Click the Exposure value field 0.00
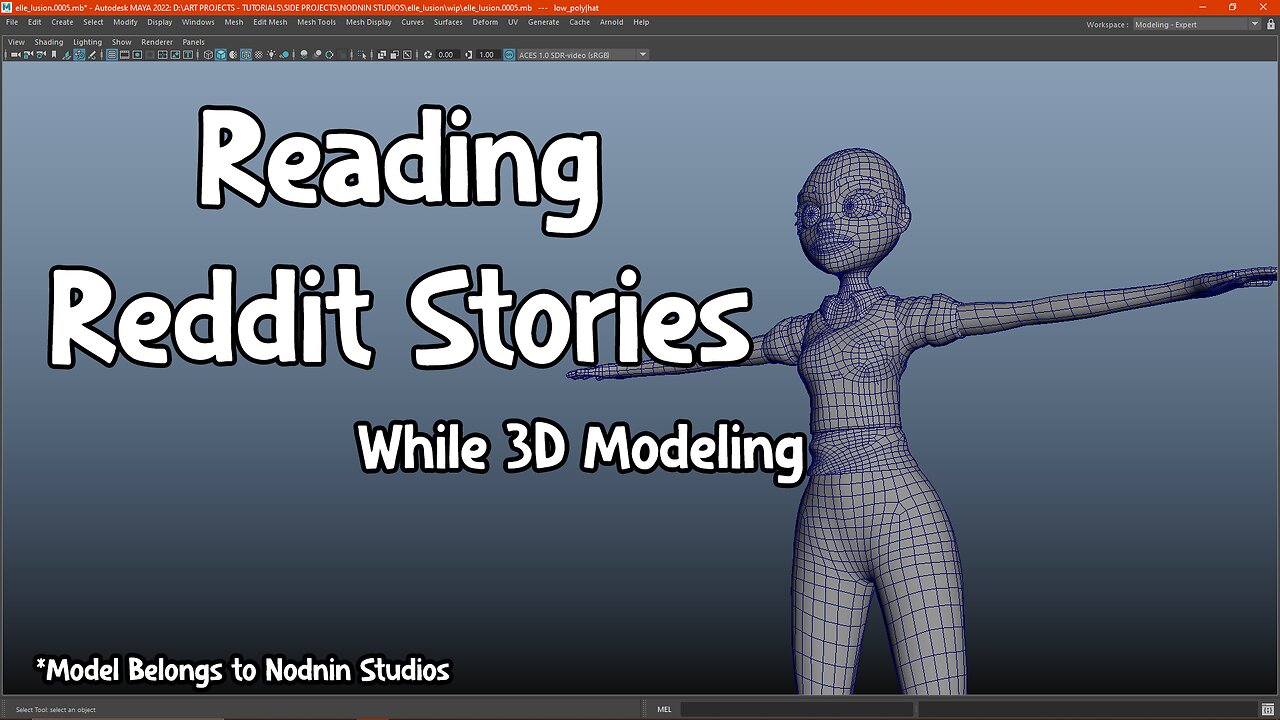This screenshot has height=720, width=1280. (446, 54)
